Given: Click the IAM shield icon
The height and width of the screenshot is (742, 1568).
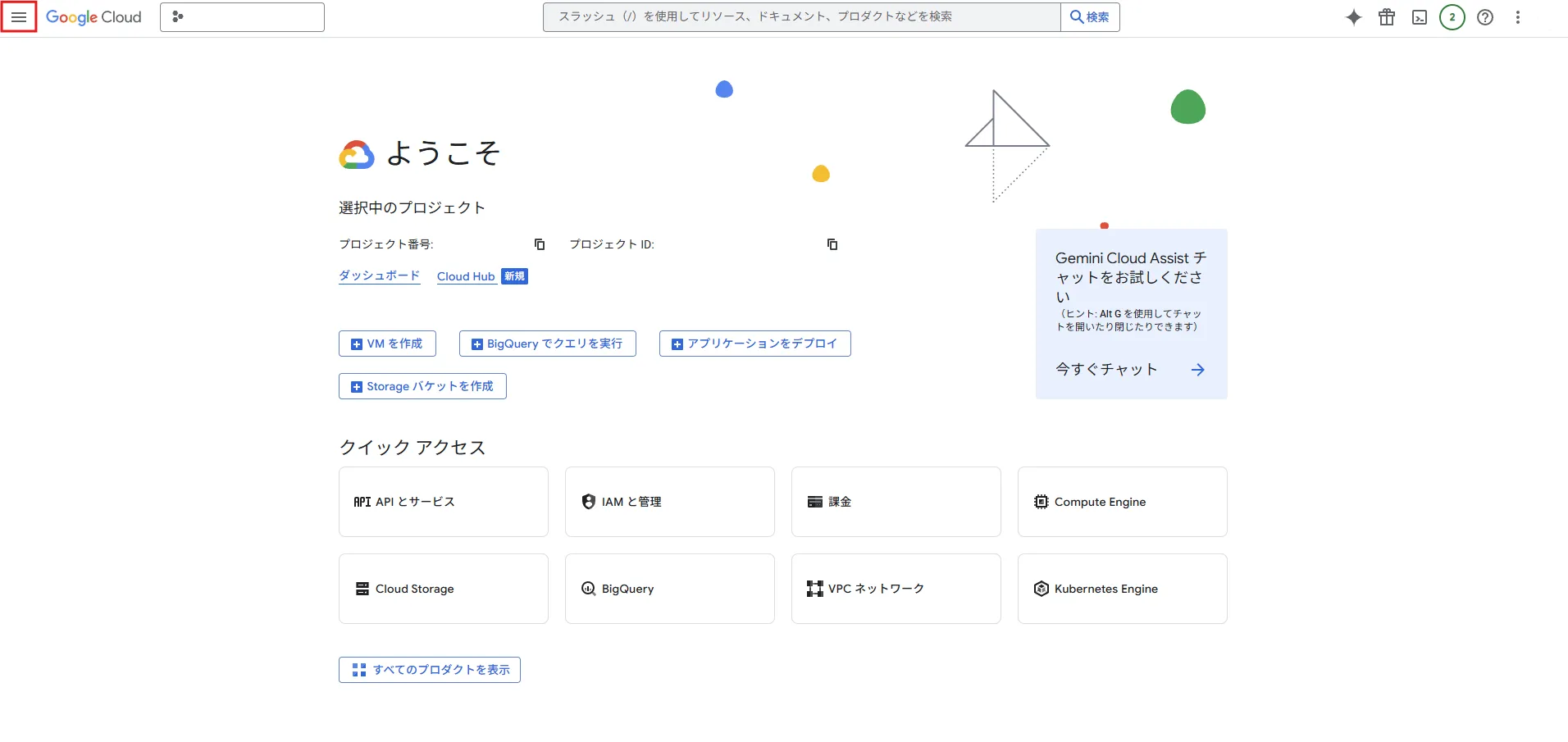Looking at the screenshot, I should click(x=588, y=502).
